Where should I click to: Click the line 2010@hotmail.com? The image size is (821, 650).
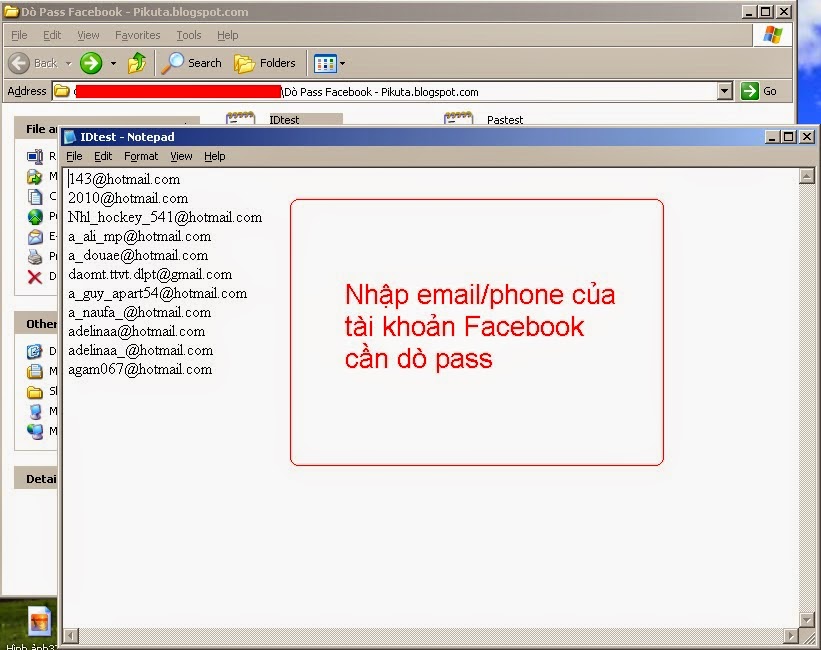coord(128,198)
